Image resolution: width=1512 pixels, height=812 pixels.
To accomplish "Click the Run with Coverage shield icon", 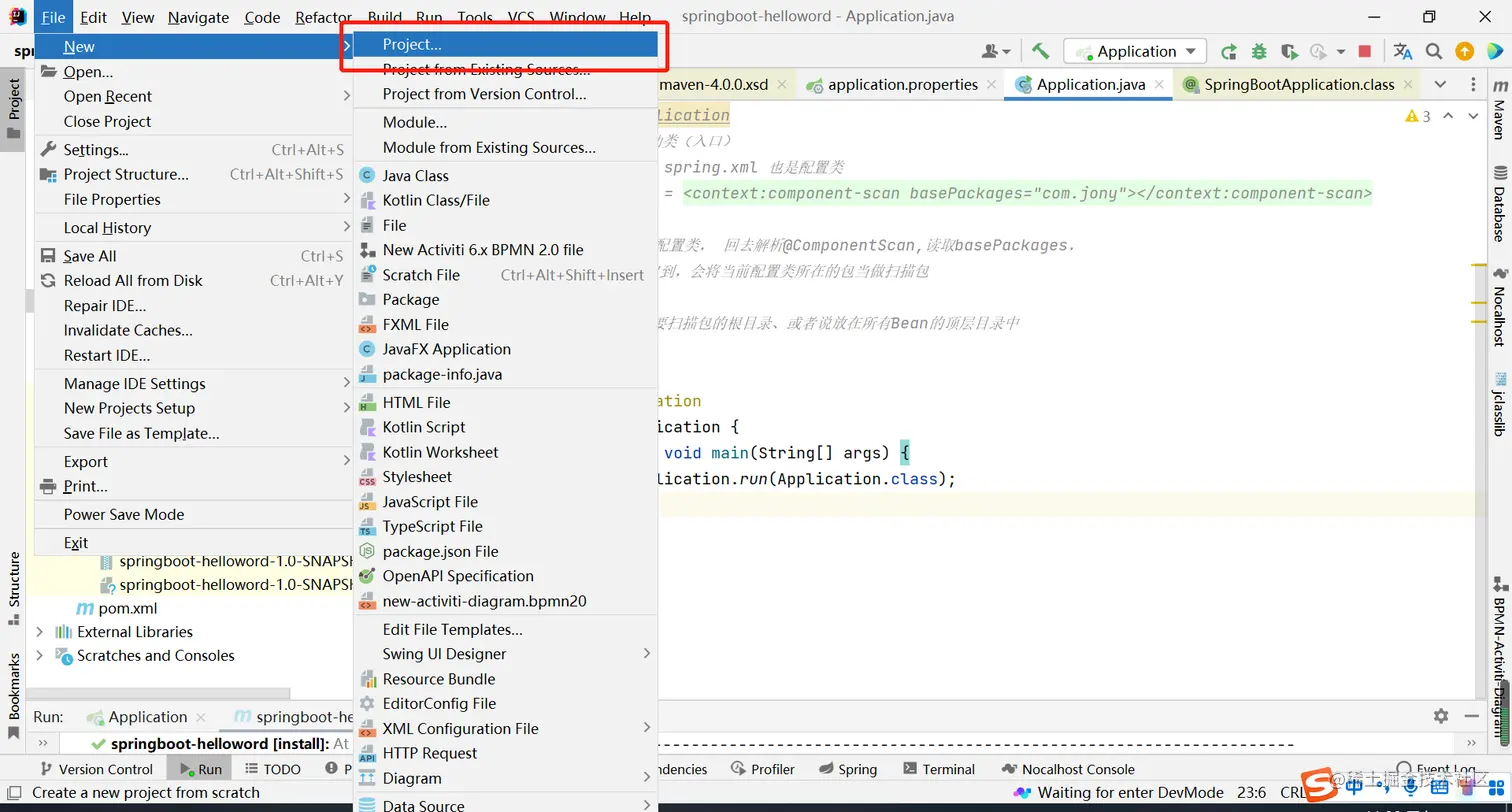I will tap(1289, 51).
